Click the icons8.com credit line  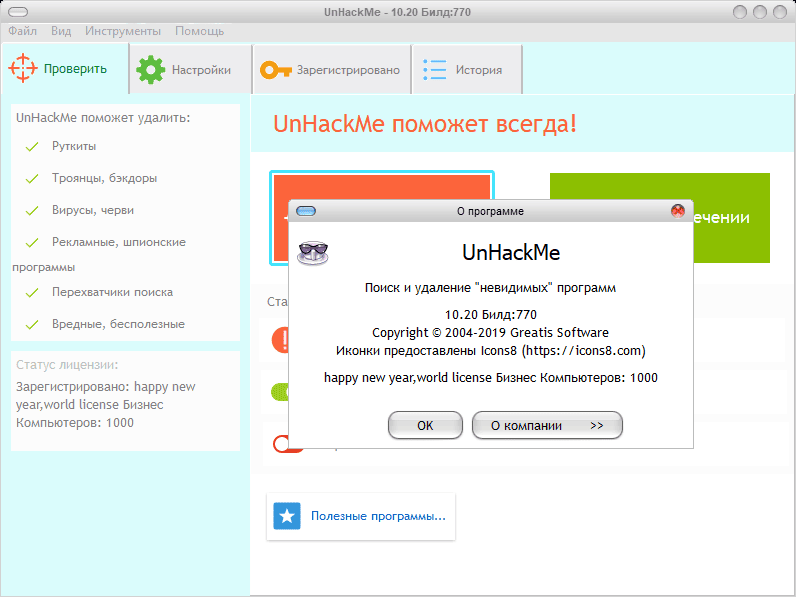(x=490, y=351)
